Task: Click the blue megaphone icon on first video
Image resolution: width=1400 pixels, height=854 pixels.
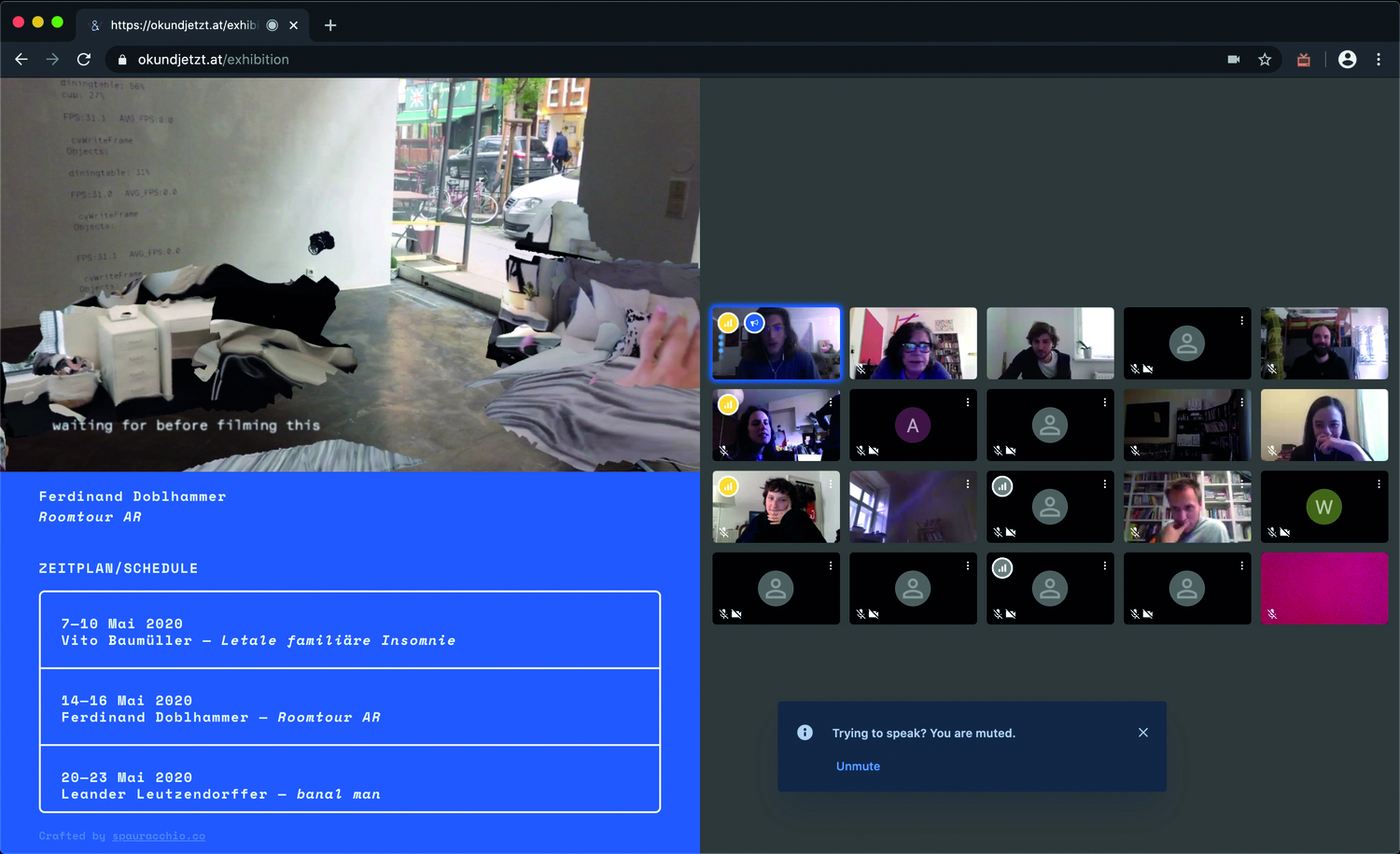Action: tap(754, 323)
